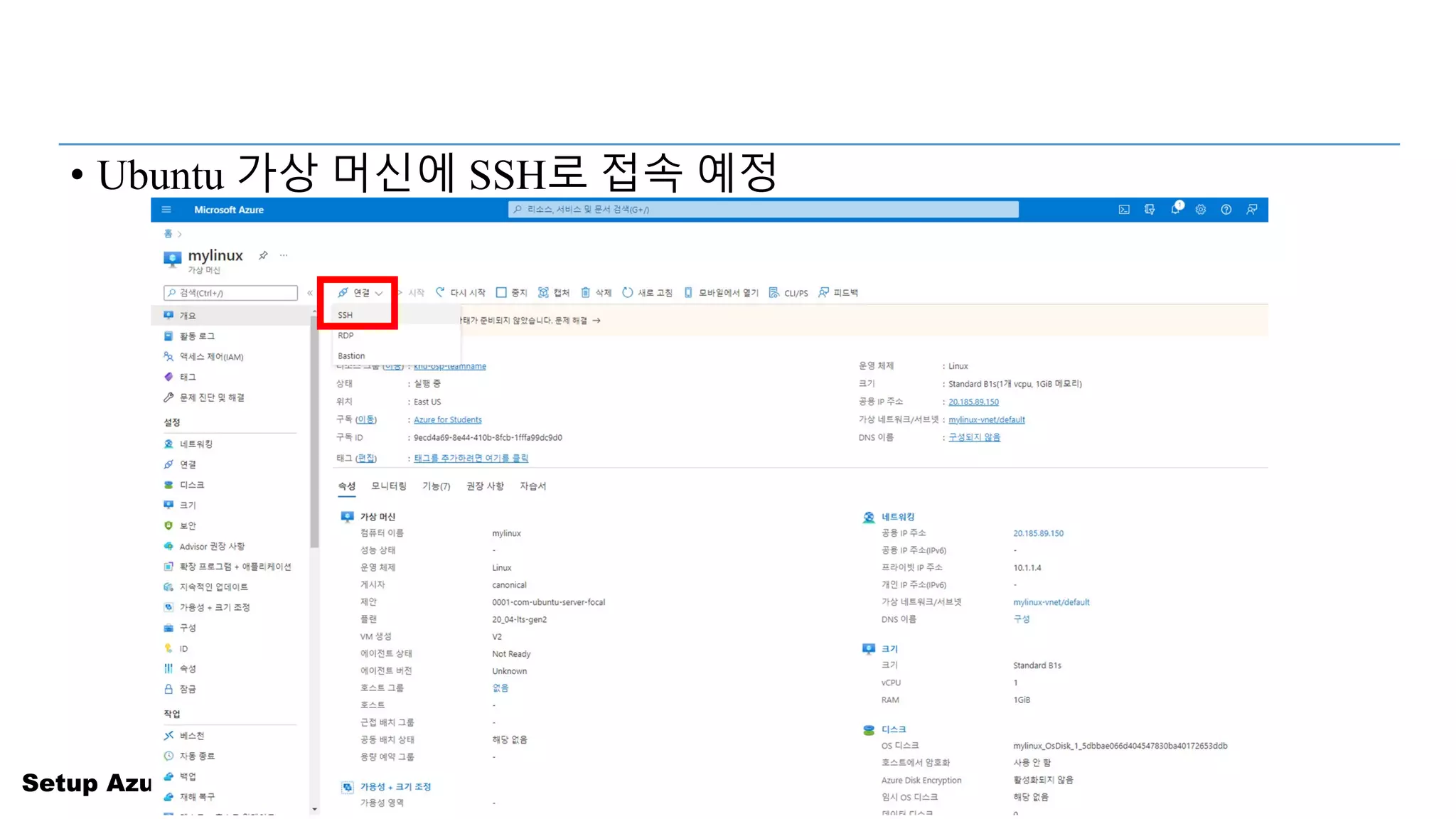Click the 캡처 capture button
Viewport: 1456px width, 819px height.
pos(554,293)
